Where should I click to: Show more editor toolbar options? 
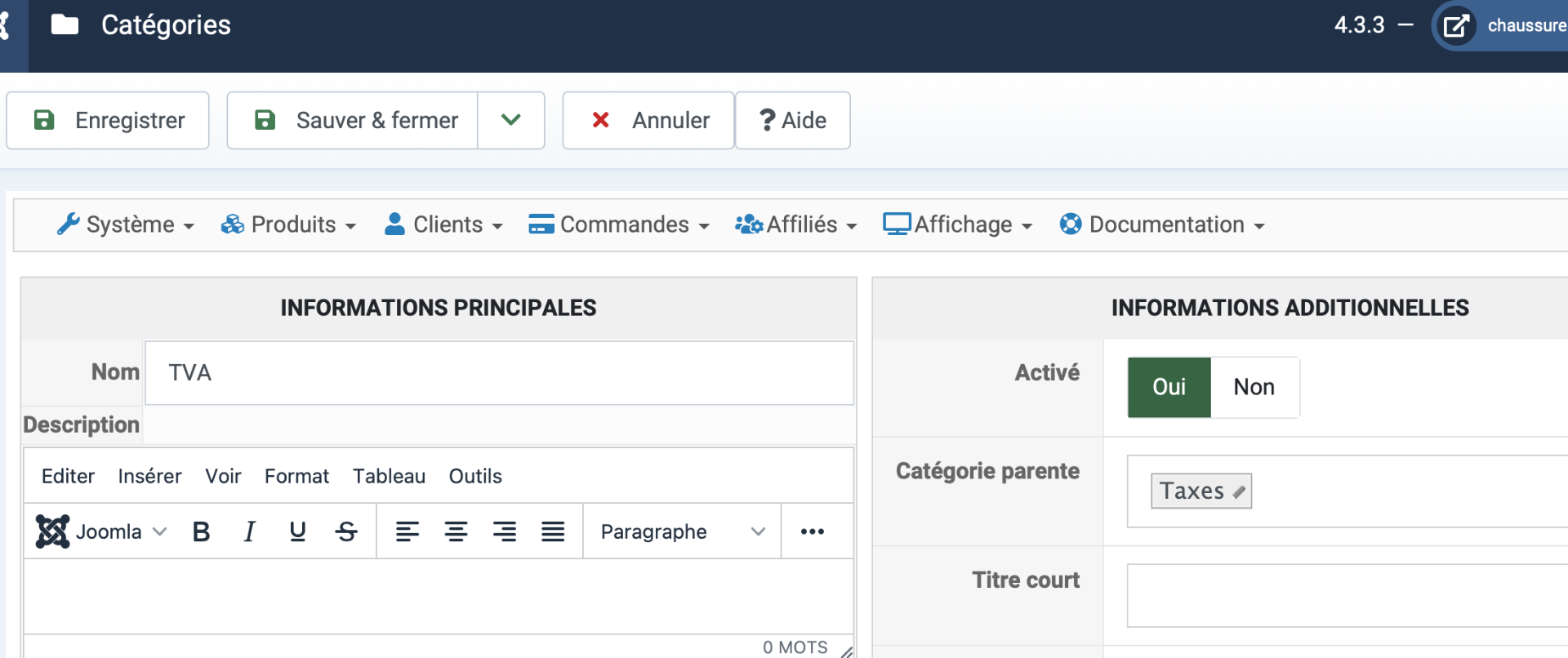pos(812,532)
